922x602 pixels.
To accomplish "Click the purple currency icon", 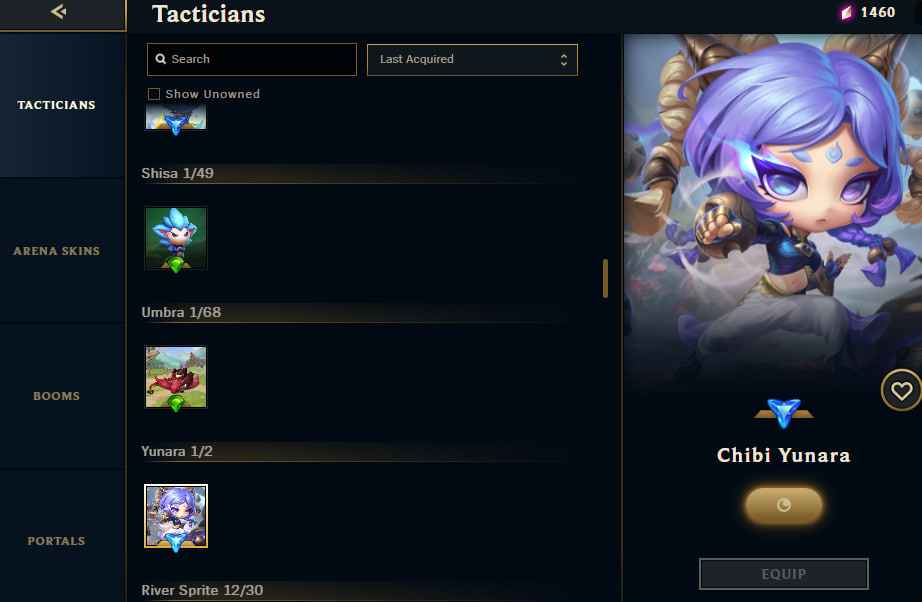I will click(847, 13).
